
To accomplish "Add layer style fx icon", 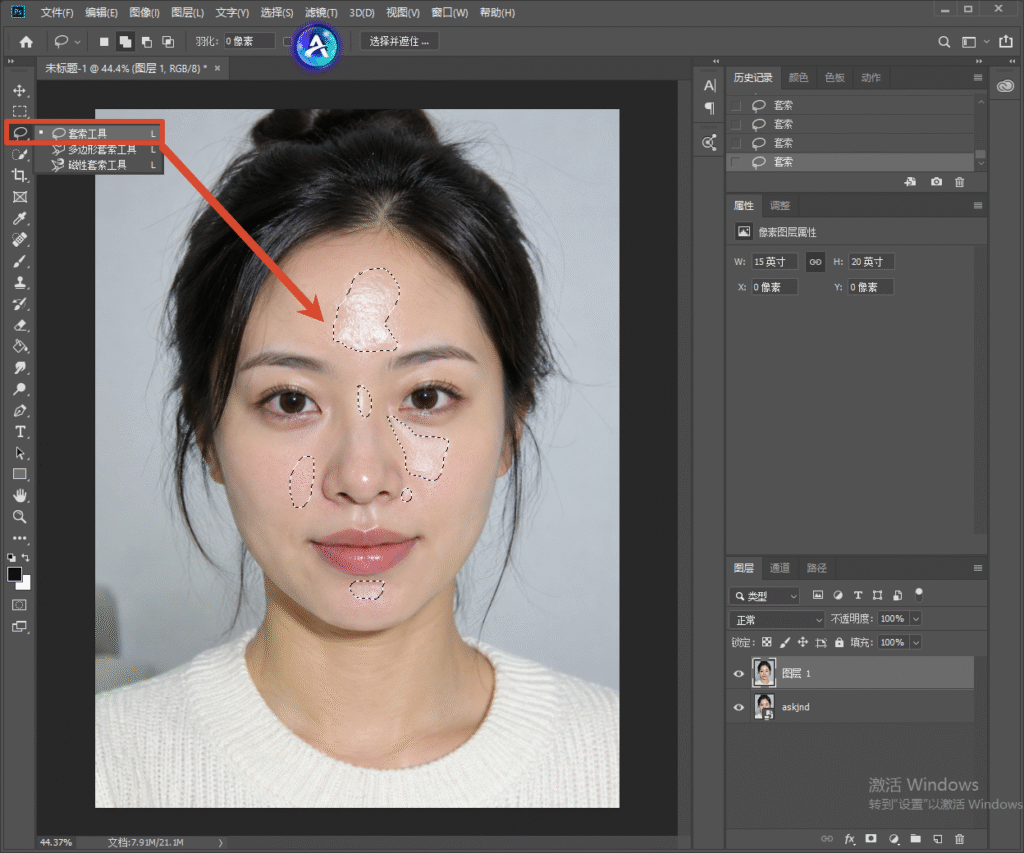I will tap(849, 839).
